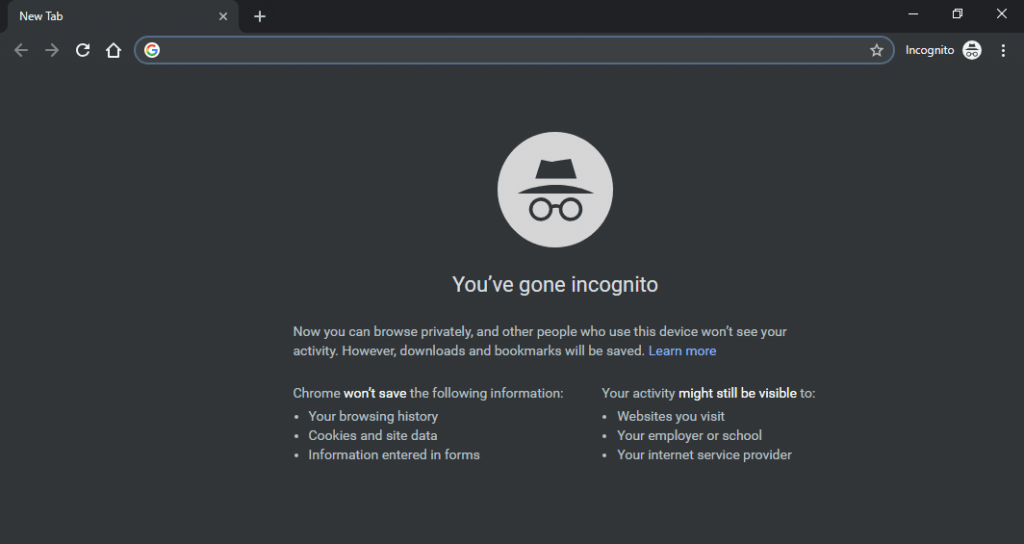Go forward using the forward arrow
The image size is (1024, 544).
(x=52, y=50)
